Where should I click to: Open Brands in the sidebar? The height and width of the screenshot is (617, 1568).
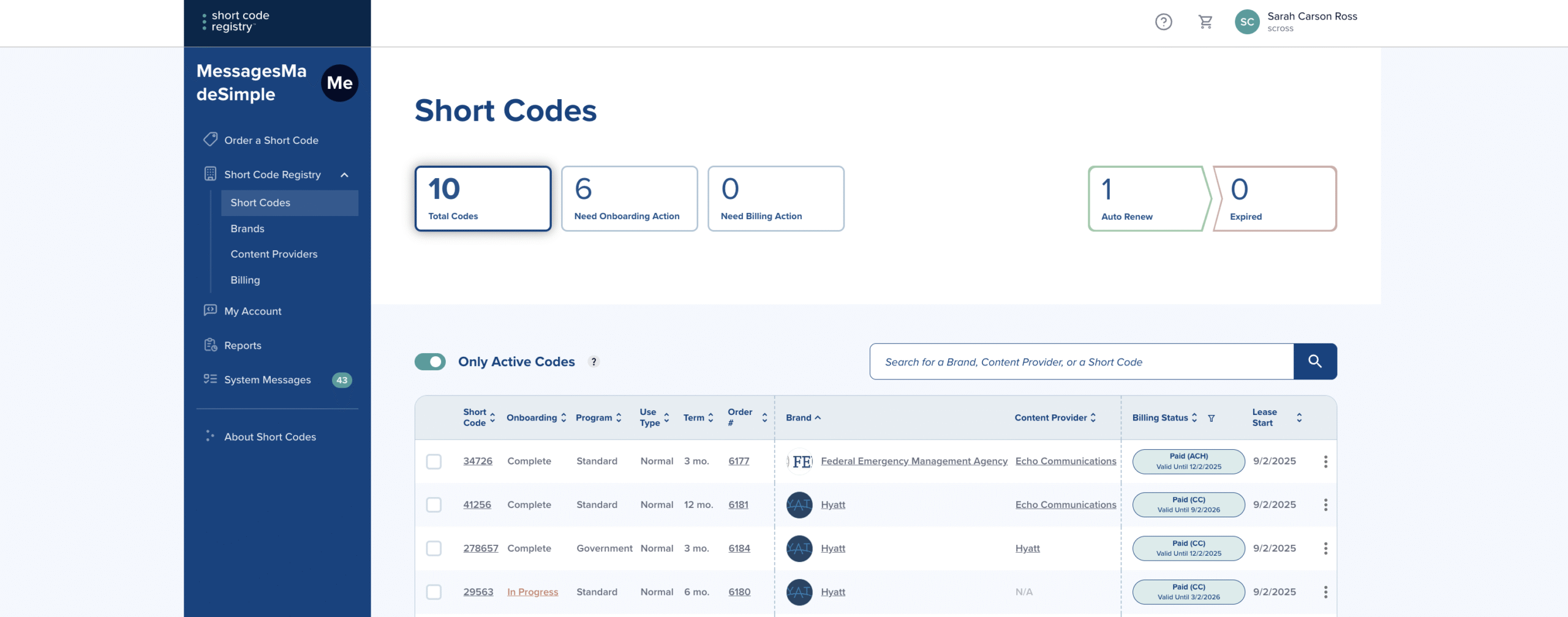[247, 228]
